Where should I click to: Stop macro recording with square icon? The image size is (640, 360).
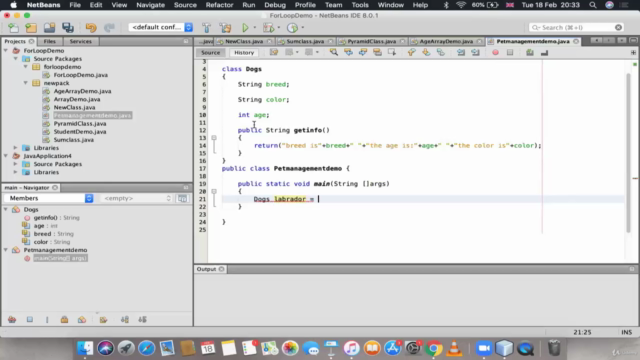[x=510, y=52]
